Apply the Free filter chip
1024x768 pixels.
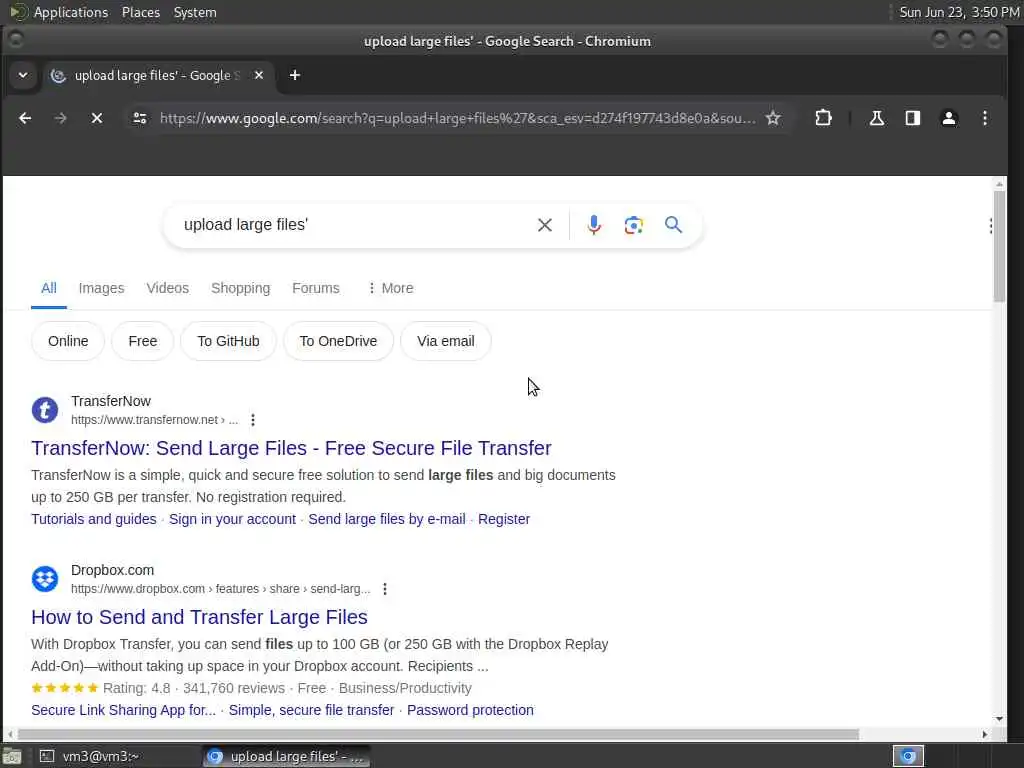point(142,341)
